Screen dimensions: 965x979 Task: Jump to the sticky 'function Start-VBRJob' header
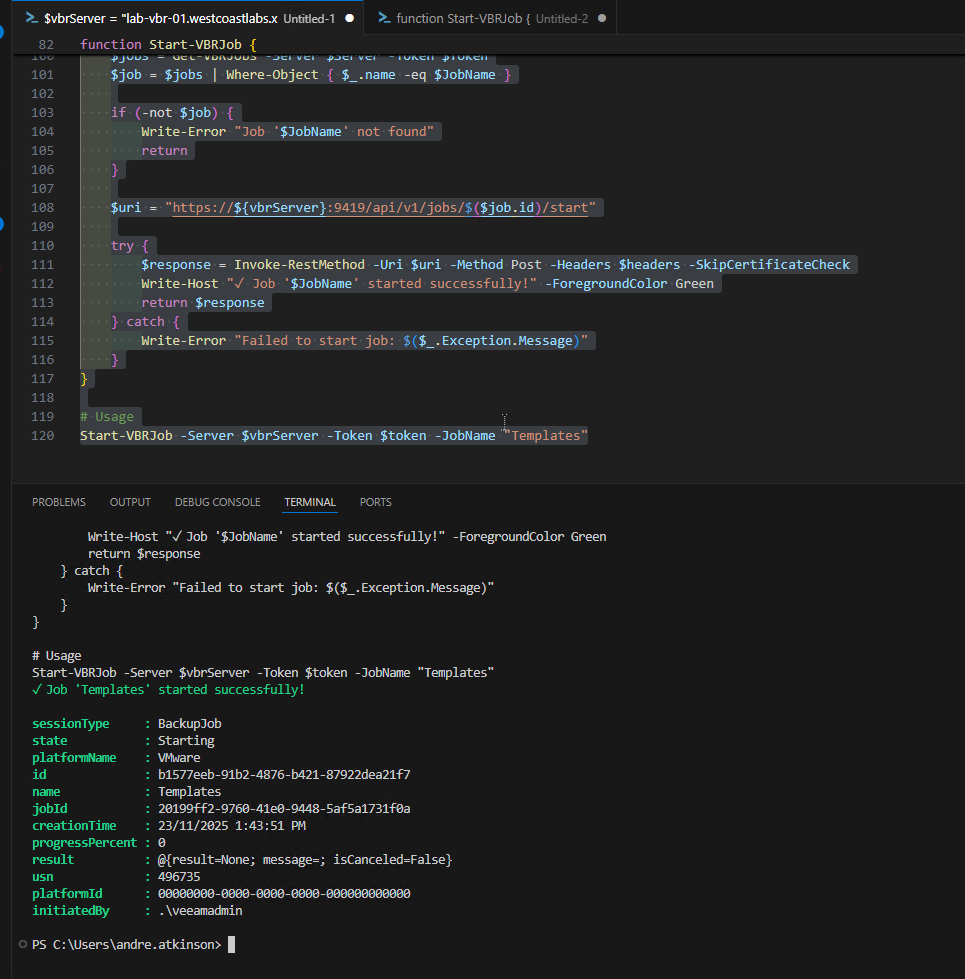coord(168,45)
